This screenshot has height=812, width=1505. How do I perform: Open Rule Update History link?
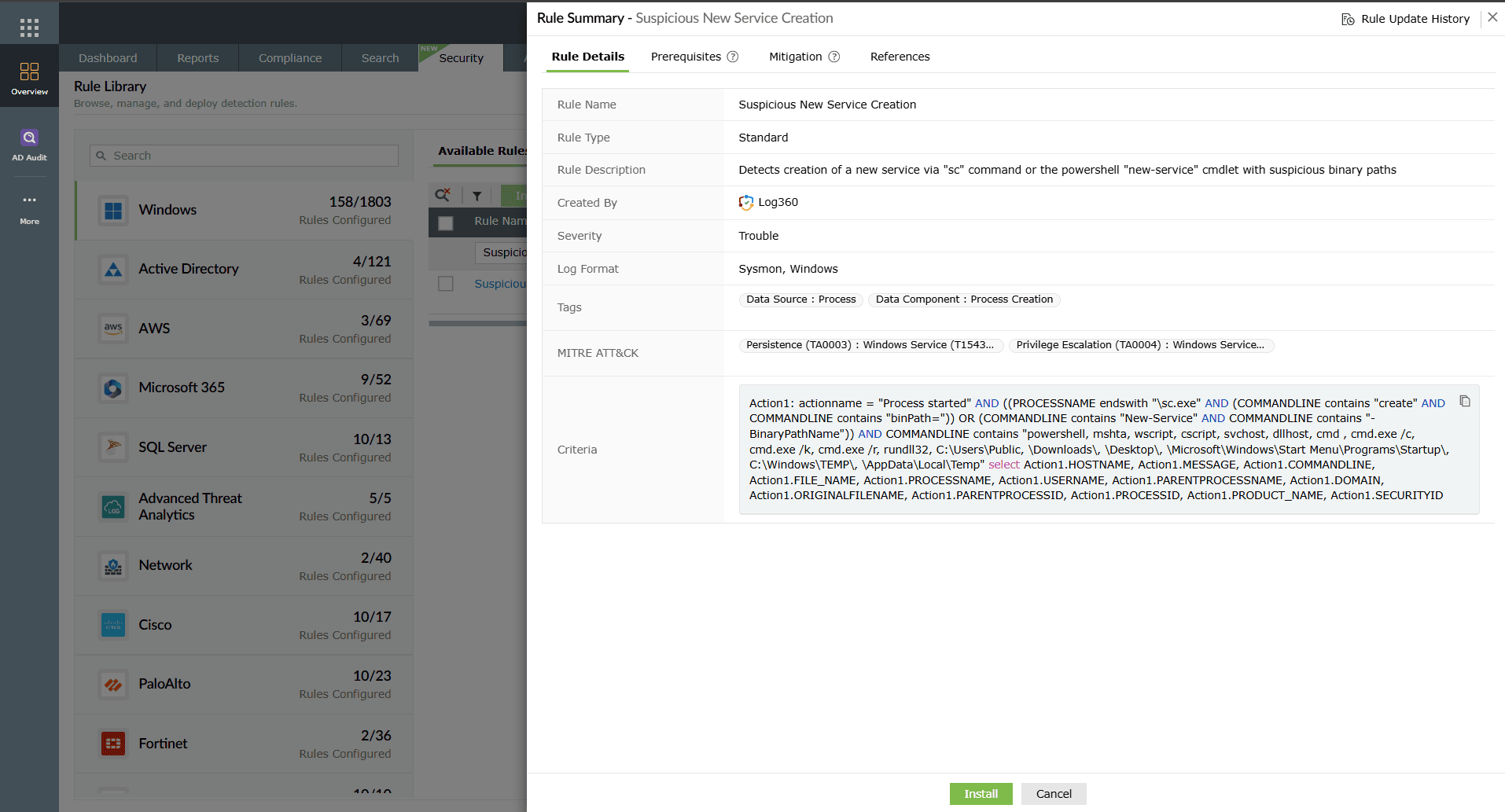[1415, 19]
